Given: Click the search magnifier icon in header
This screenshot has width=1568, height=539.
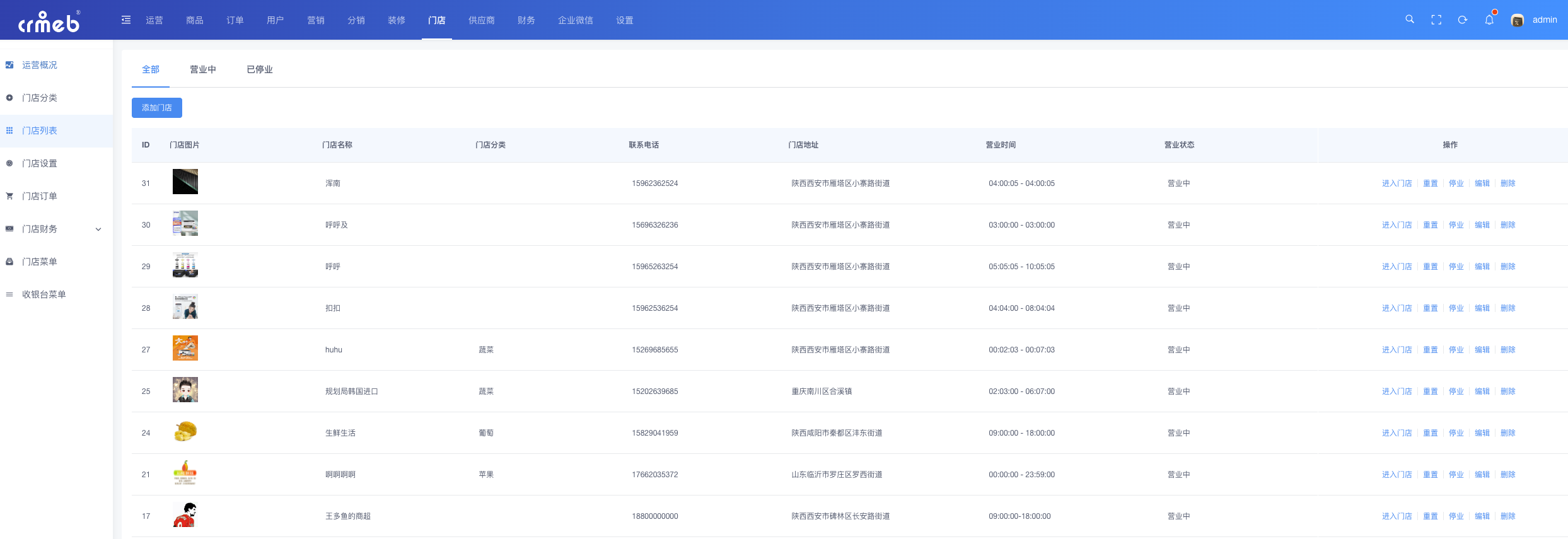Looking at the screenshot, I should tap(1410, 20).
